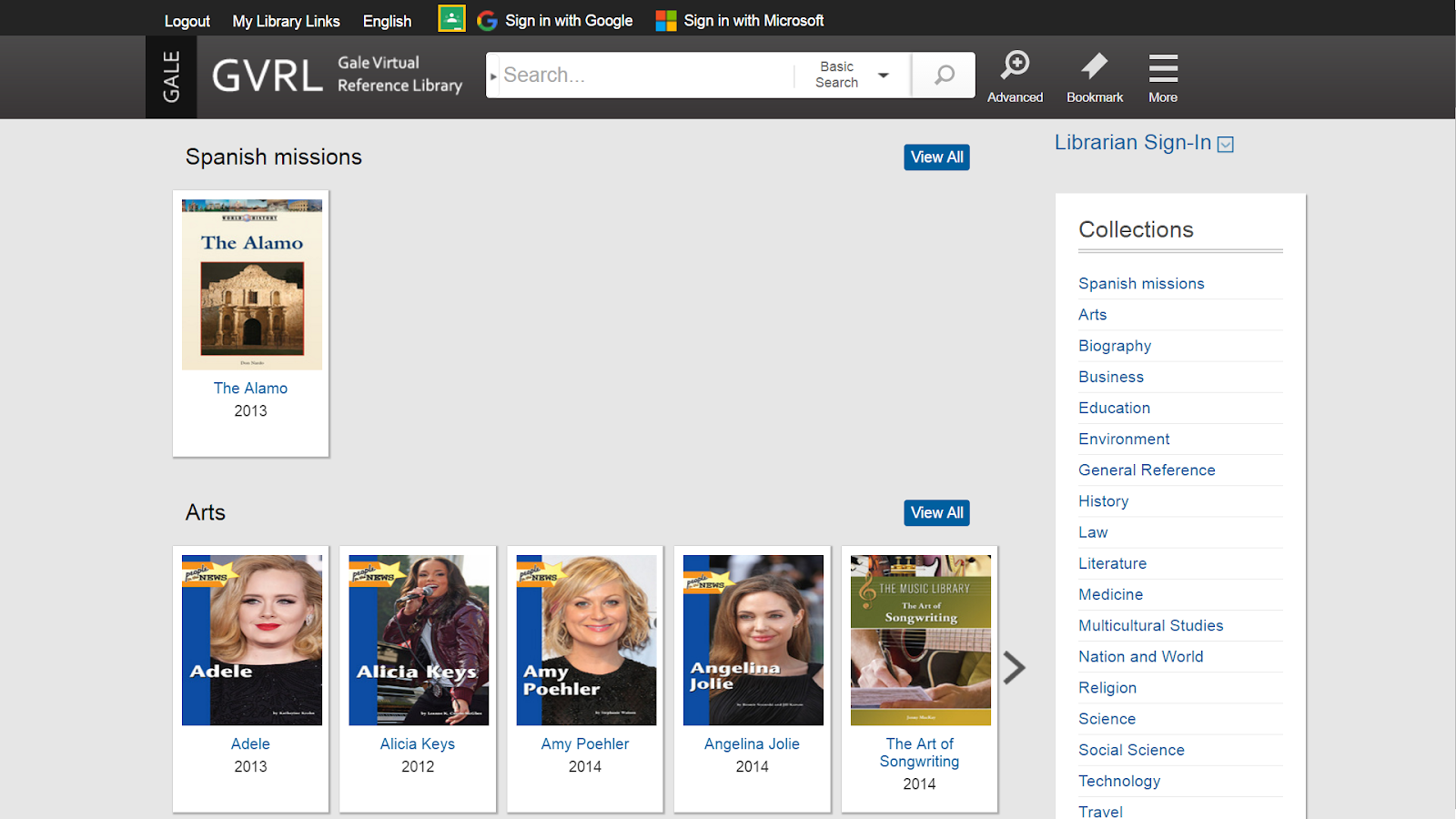Image resolution: width=1456 pixels, height=819 pixels.
Task: View All Spanish missions titles
Action: (x=936, y=157)
